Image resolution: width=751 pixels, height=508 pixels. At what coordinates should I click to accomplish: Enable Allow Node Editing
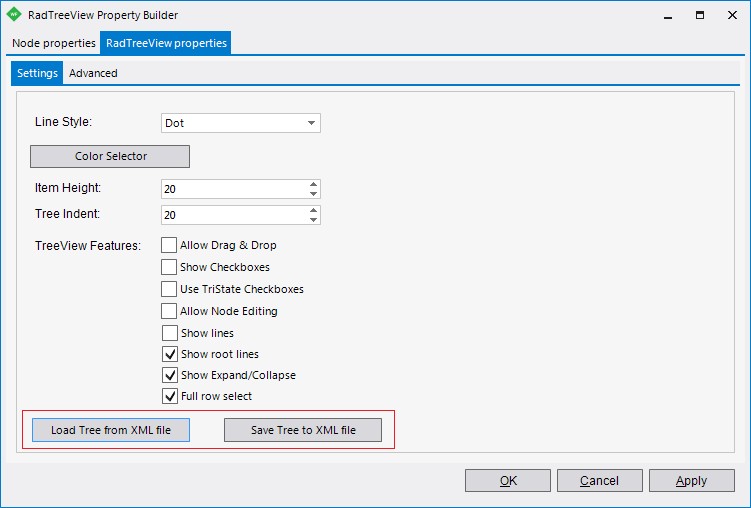pos(169,311)
